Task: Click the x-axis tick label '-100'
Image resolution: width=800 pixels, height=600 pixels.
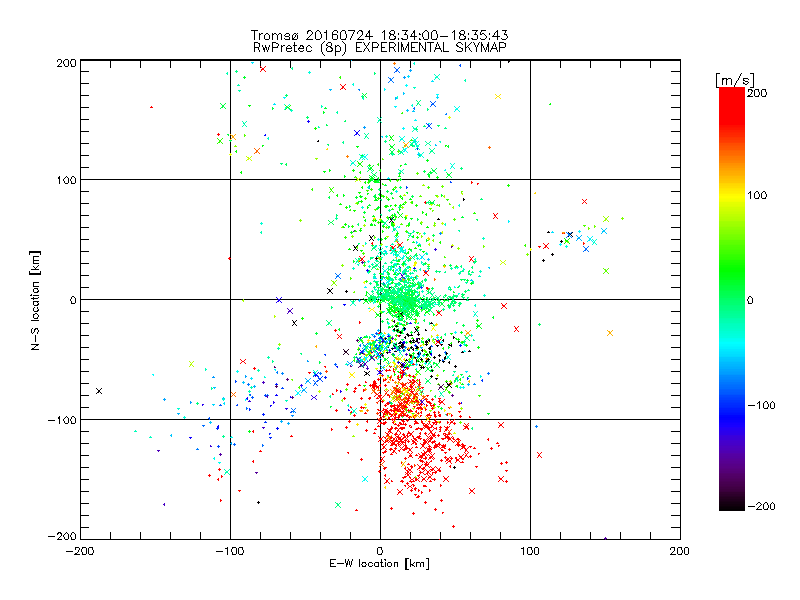Action: coord(230,551)
